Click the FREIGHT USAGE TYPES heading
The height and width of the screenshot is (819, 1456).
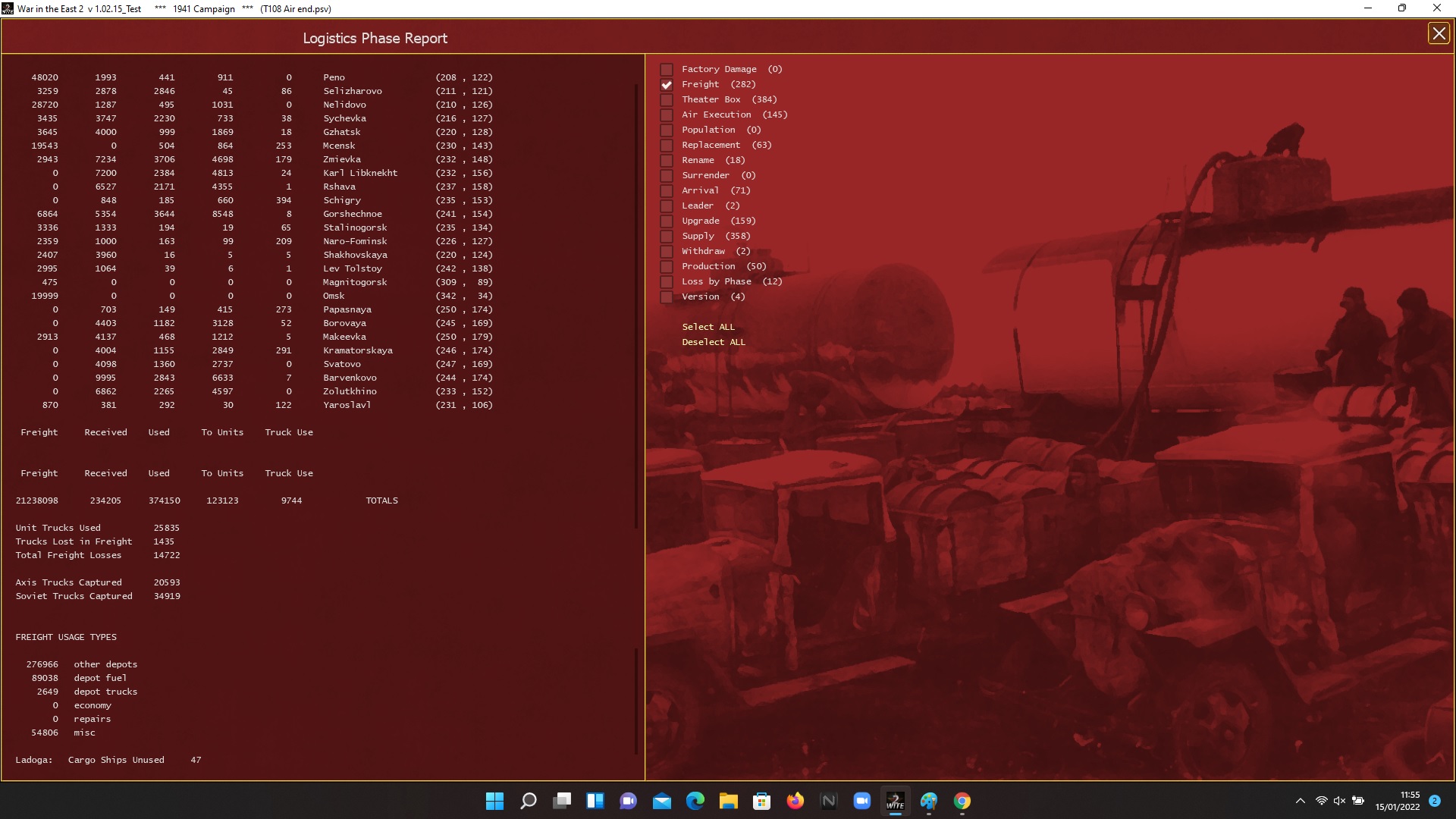[x=66, y=637]
